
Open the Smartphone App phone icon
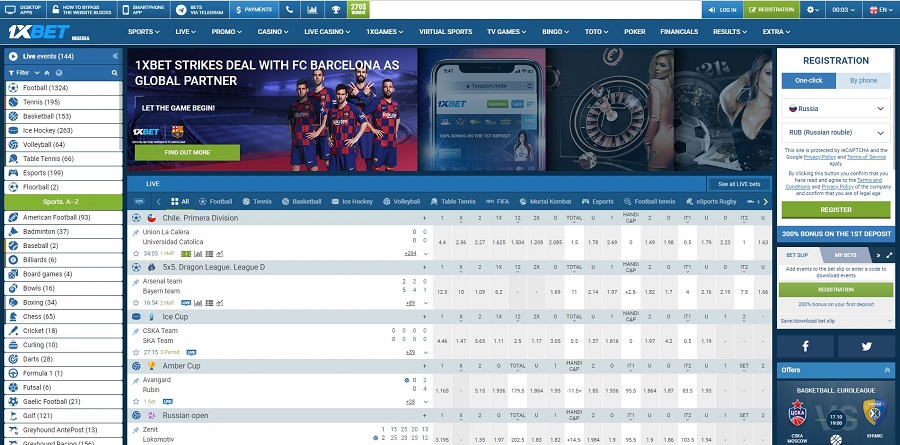point(124,9)
